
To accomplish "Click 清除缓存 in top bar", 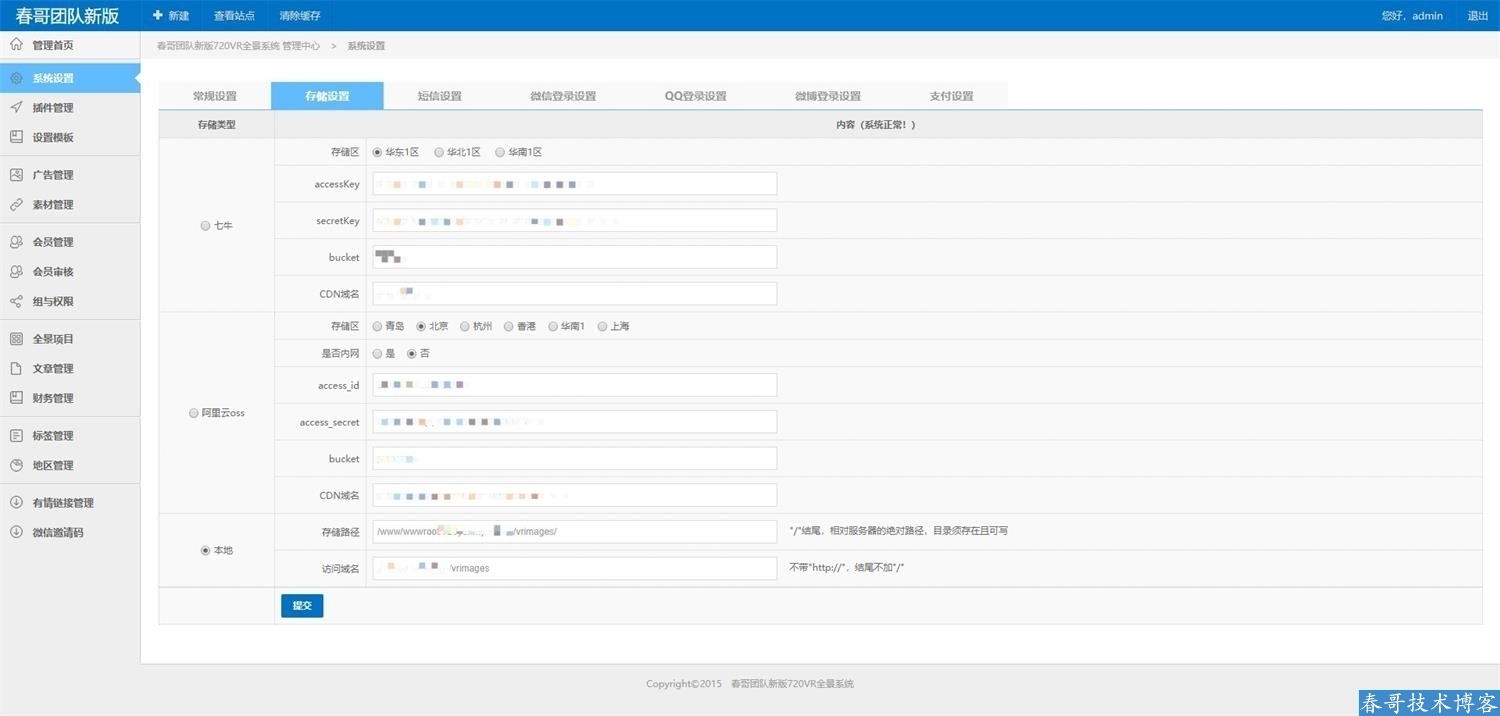I will click(301, 16).
